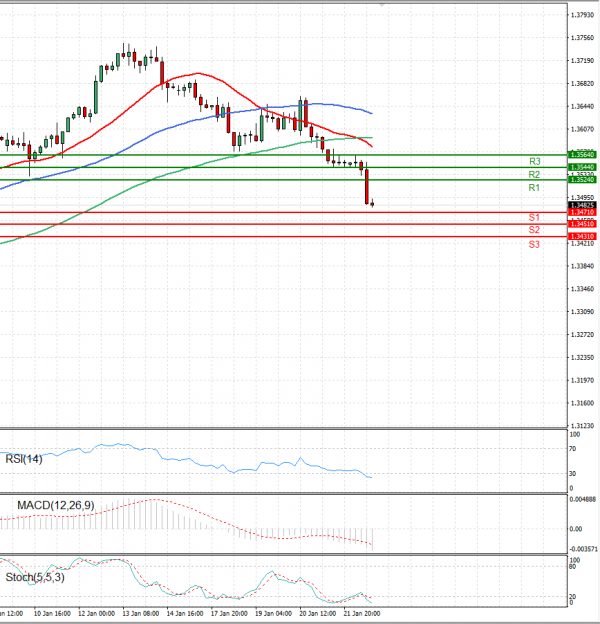Click the 1.33460 price axis value
The height and width of the screenshot is (624, 600).
582,289
